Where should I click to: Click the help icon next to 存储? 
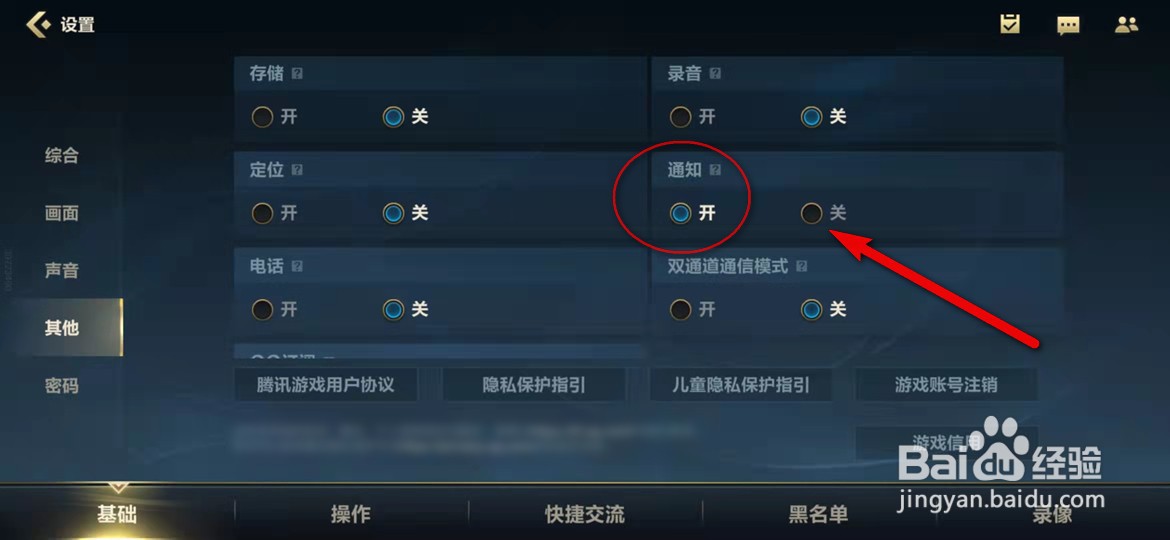pos(297,74)
